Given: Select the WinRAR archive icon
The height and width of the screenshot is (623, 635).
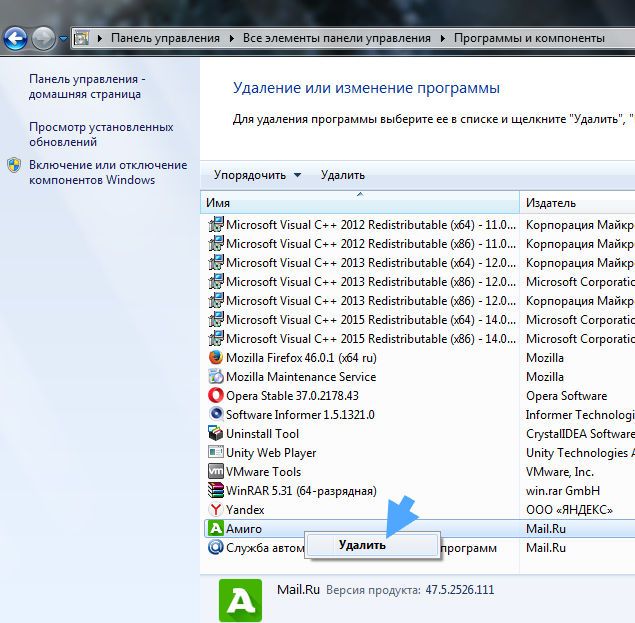Looking at the screenshot, I should (x=215, y=491).
